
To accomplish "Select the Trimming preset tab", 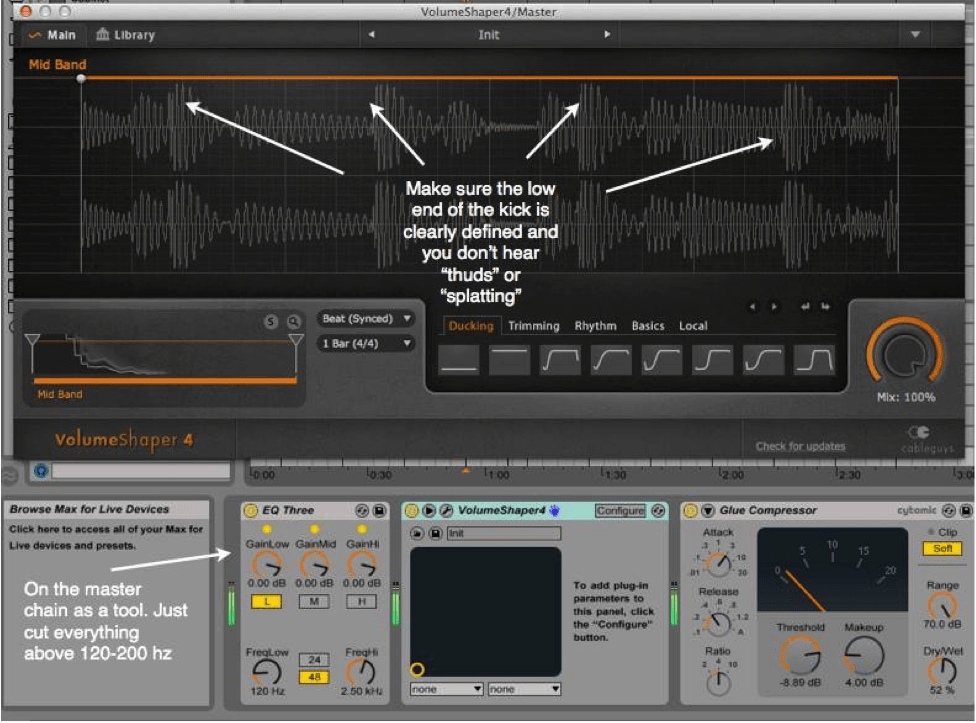I will (x=533, y=326).
